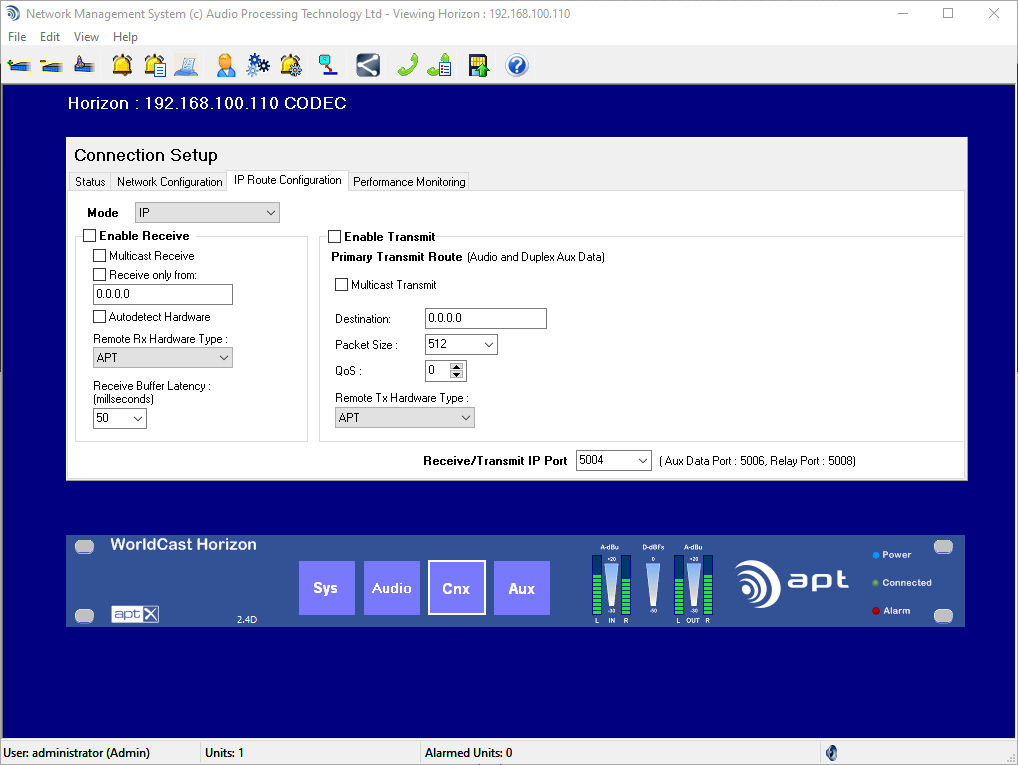
Task: Click the Sys button on the unit
Action: [327, 588]
